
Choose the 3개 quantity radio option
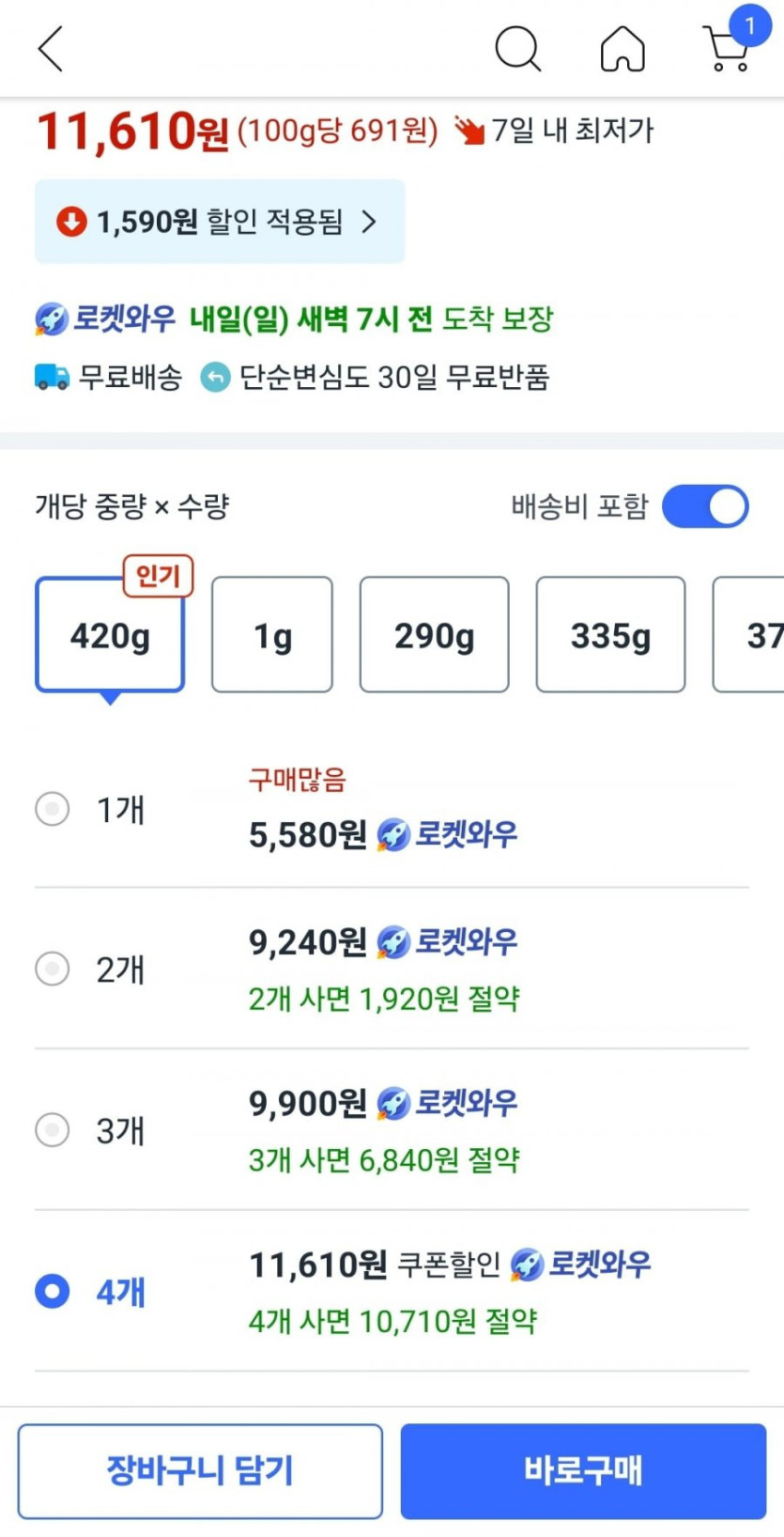point(53,1129)
